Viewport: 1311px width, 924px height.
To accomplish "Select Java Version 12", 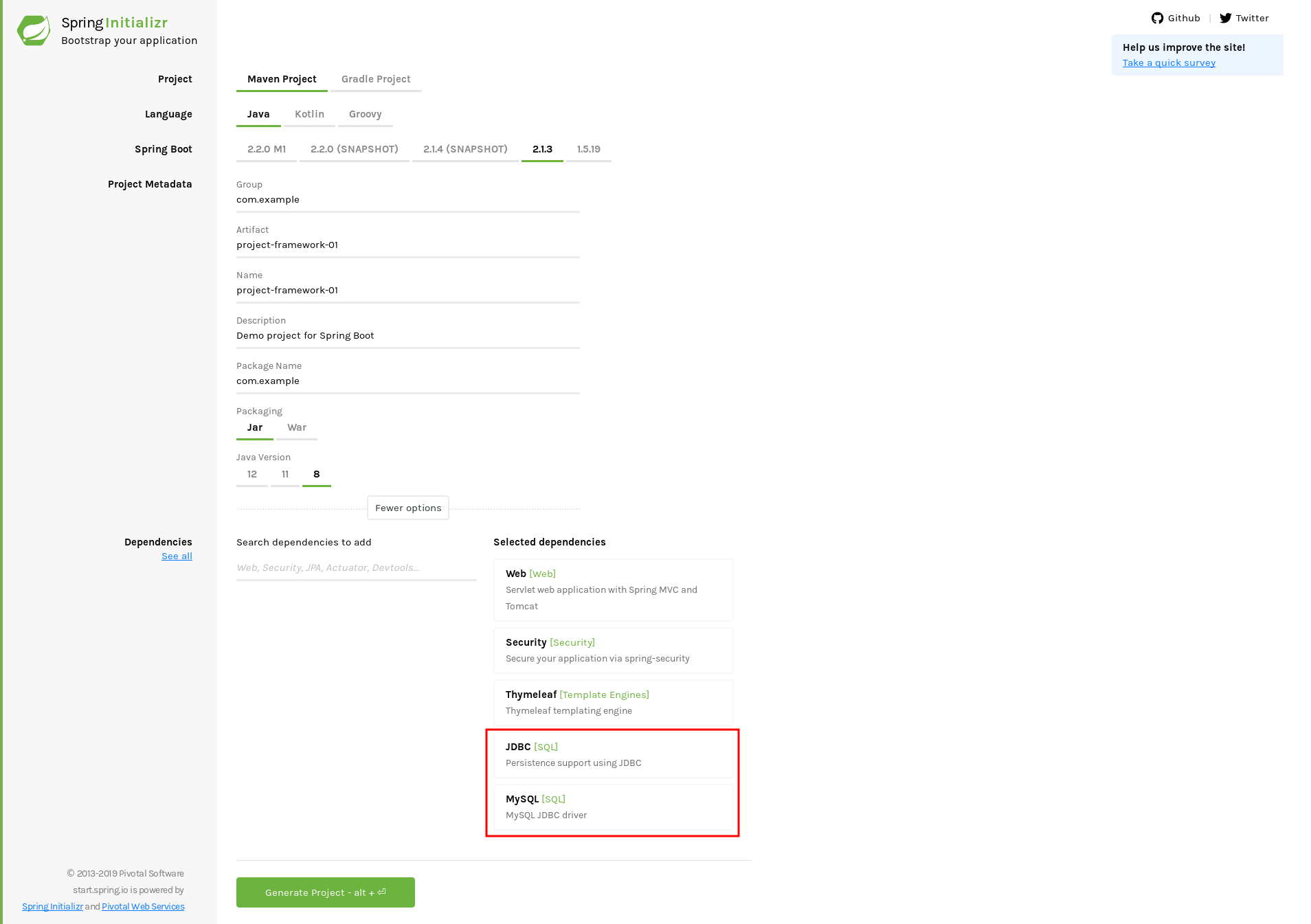I will click(x=251, y=473).
